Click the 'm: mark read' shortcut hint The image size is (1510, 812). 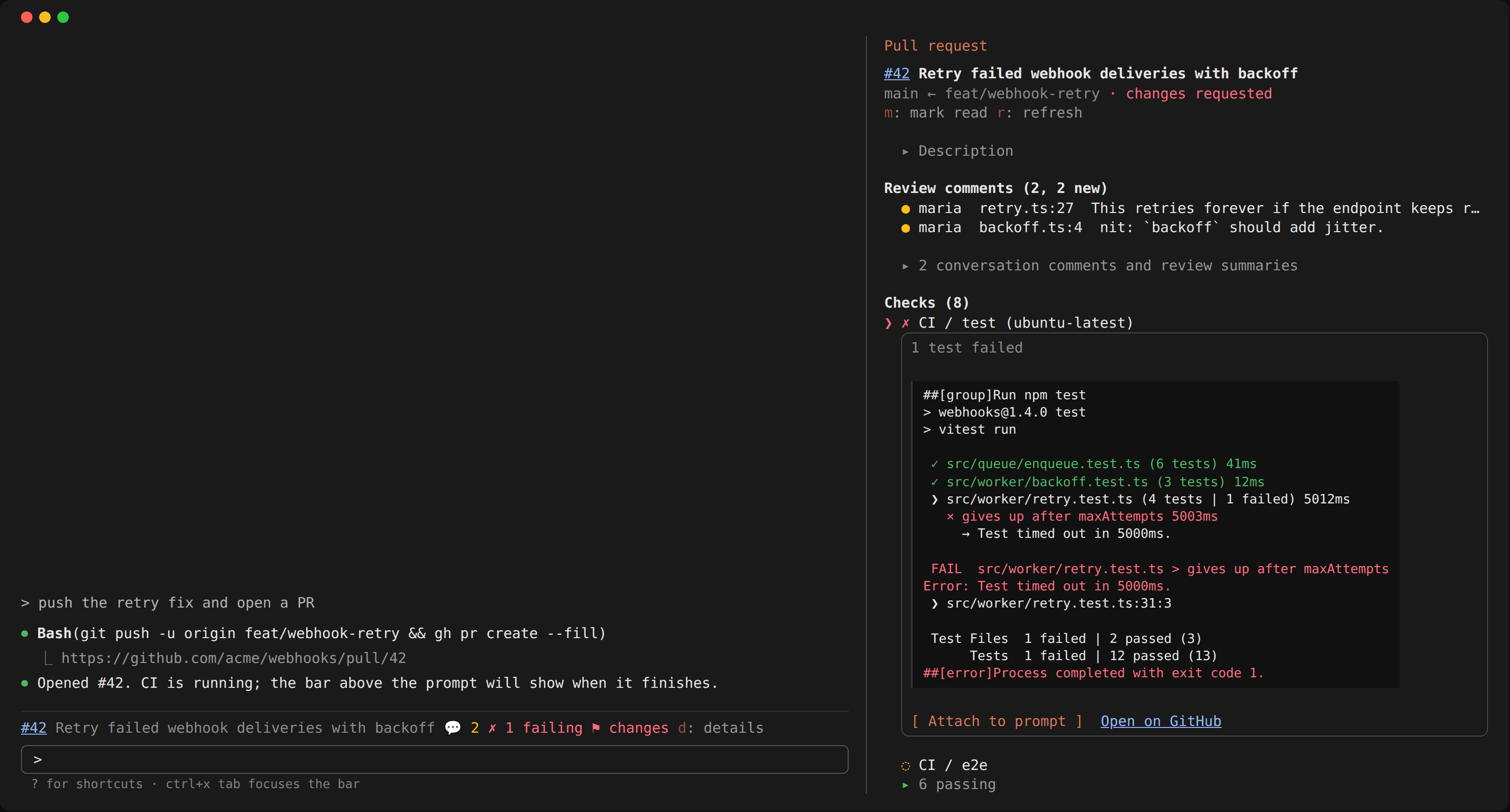click(936, 112)
